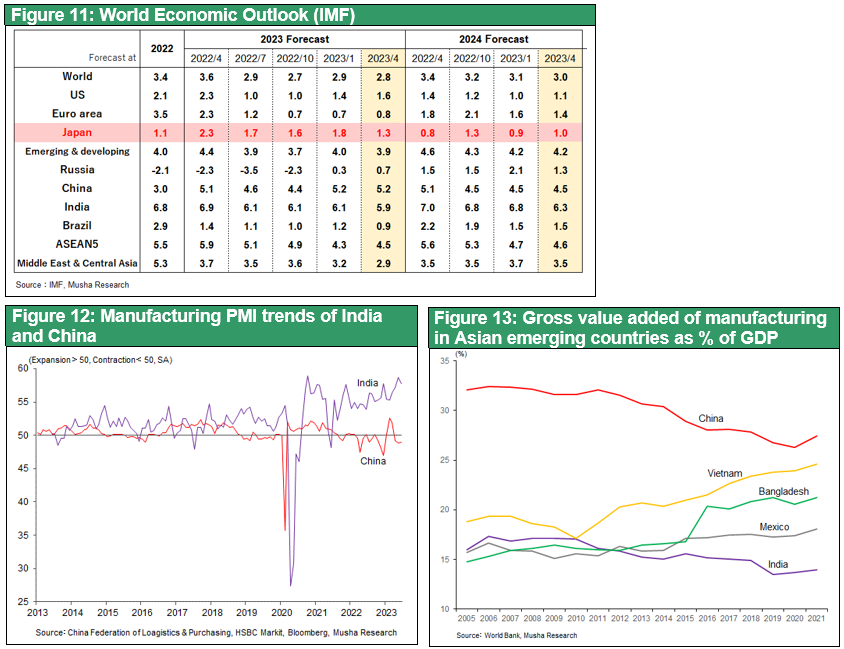Select the World row label in the table
The height and width of the screenshot is (649, 844).
point(77,77)
